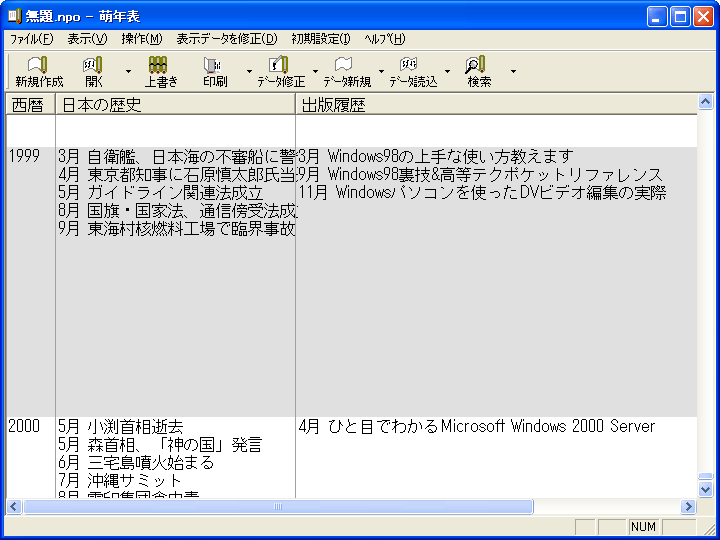Expand the dropdown arrow beside 開く
Screen dimensions: 720x540
tap(128, 71)
